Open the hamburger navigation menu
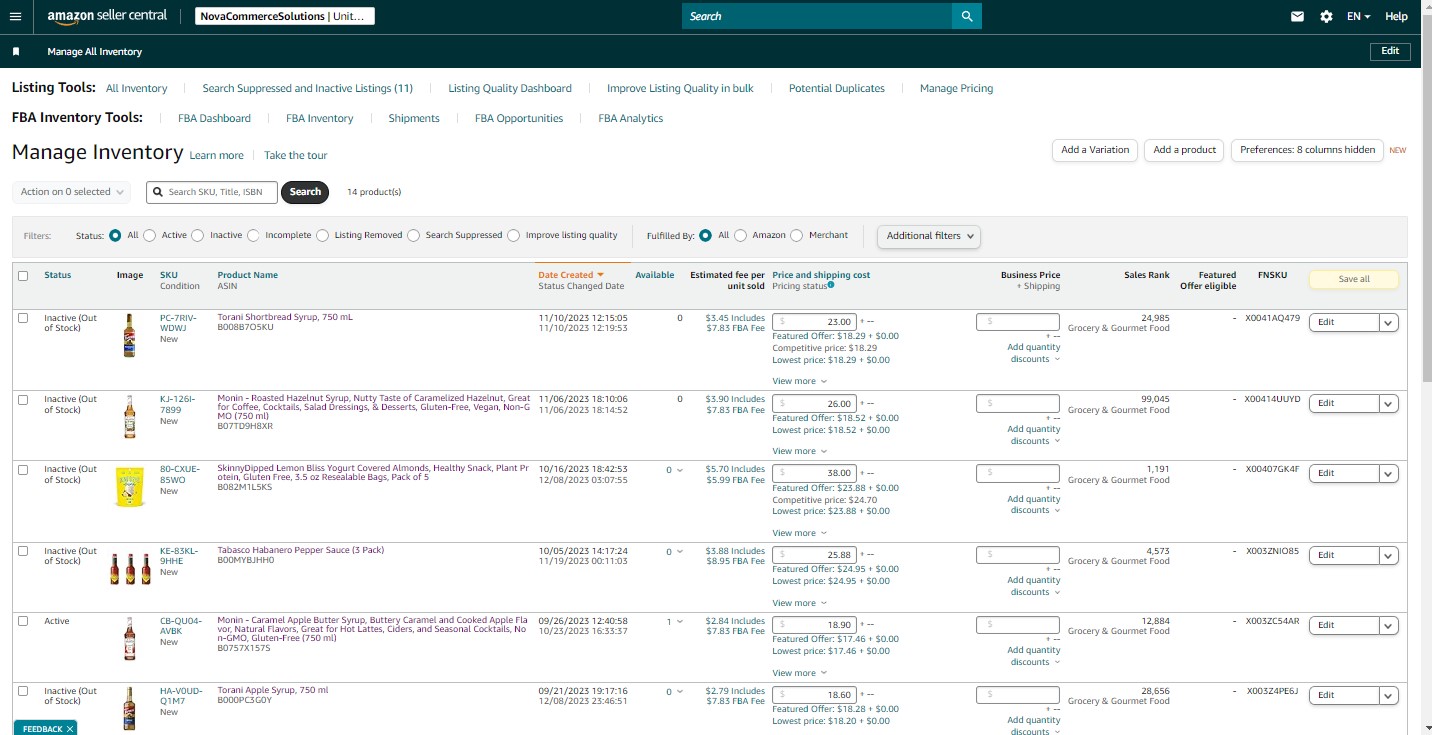Image resolution: width=1432 pixels, height=735 pixels. 15,16
